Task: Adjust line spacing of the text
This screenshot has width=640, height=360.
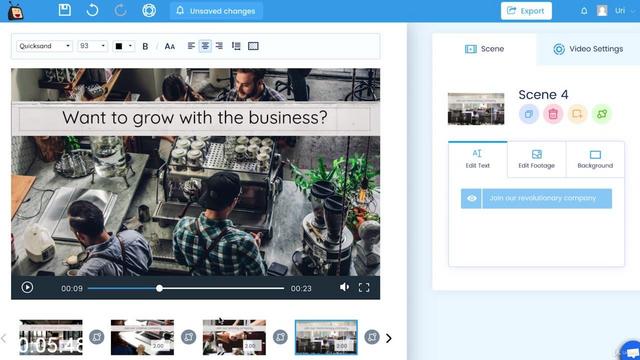Action: click(x=236, y=46)
